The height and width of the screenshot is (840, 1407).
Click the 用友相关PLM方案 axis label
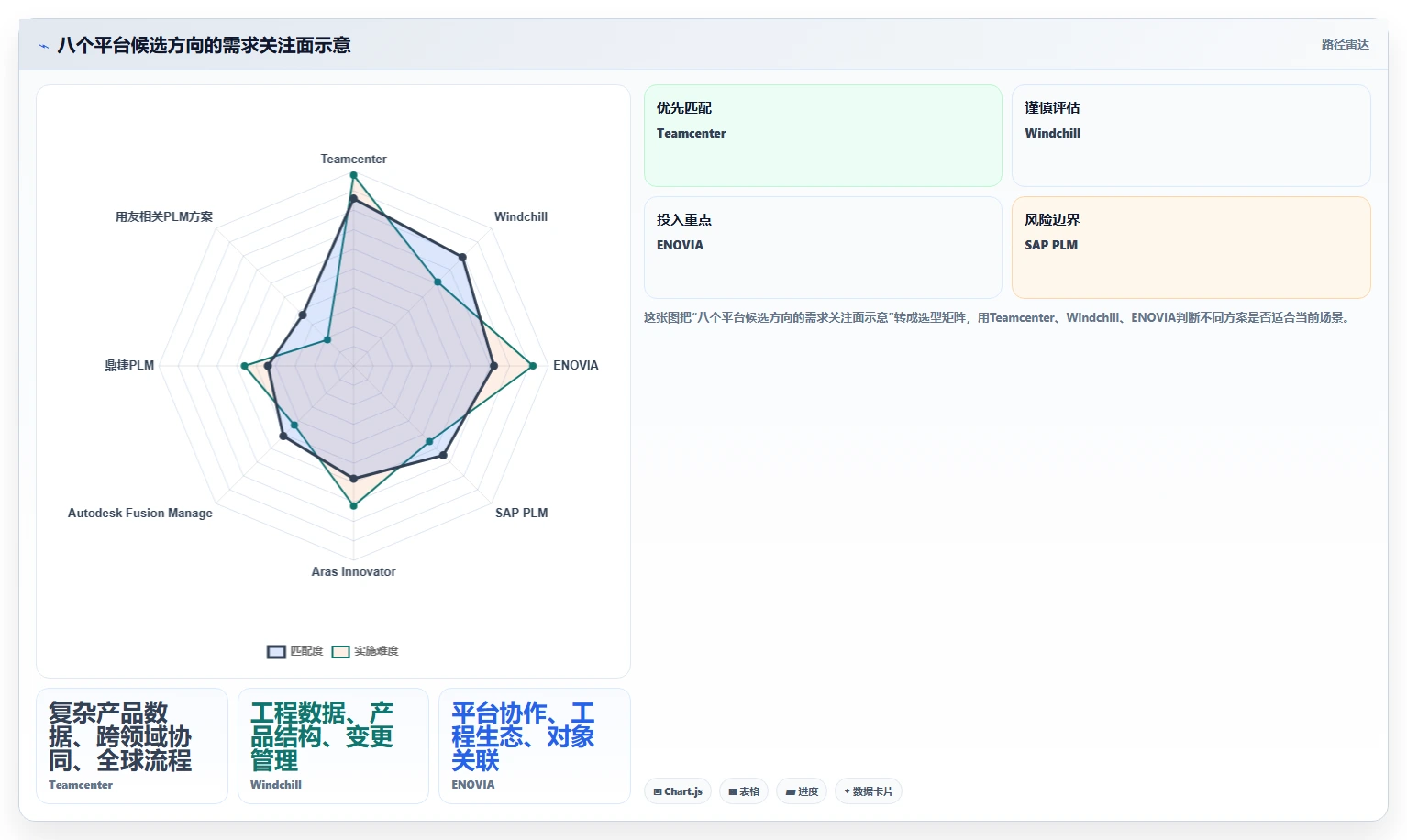164,216
